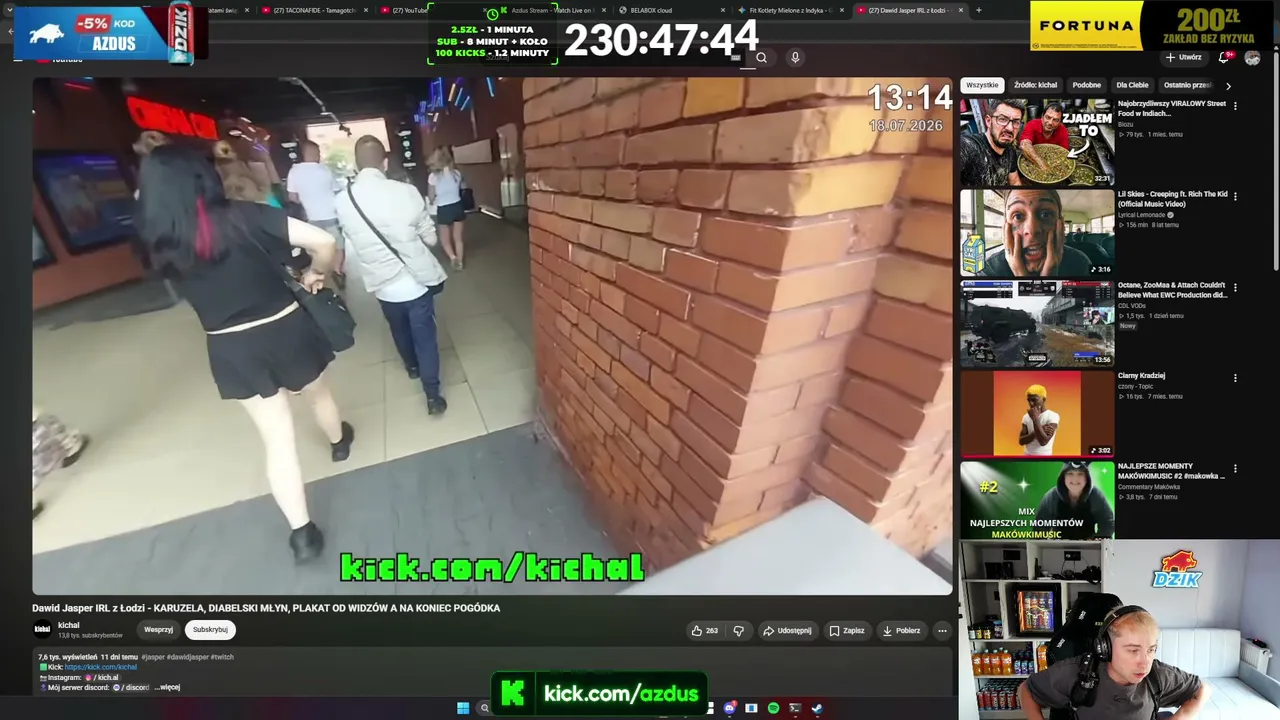Click the main video player area
This screenshot has width=1280, height=720.
492,336
